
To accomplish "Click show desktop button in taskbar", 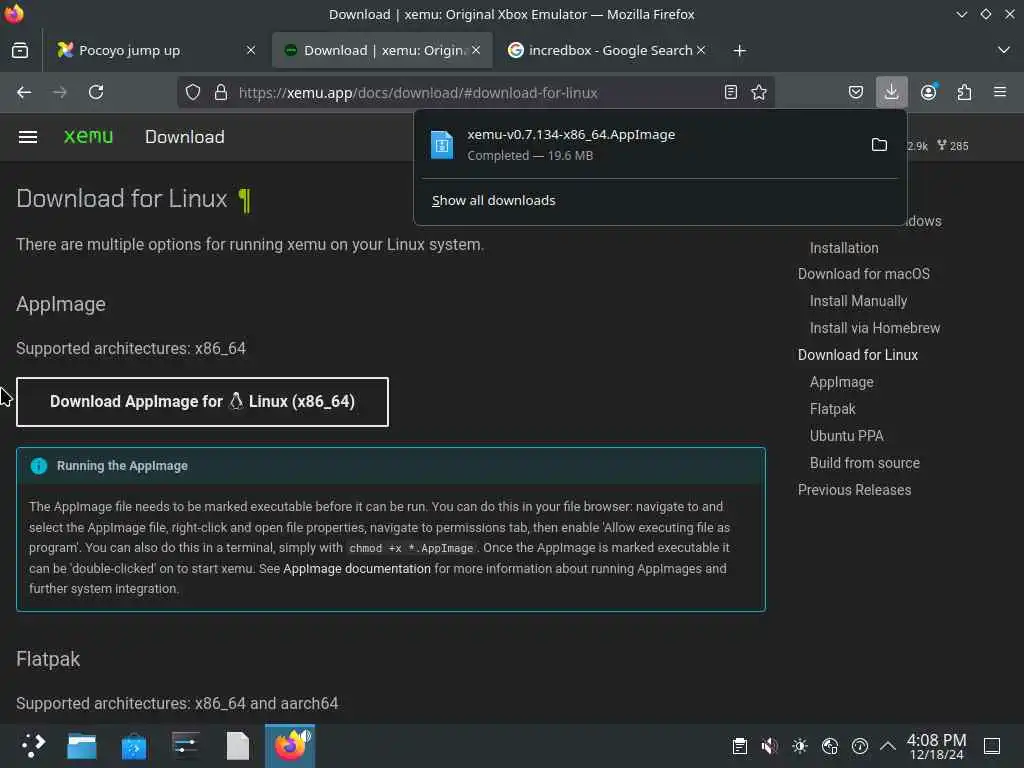I will [x=992, y=746].
